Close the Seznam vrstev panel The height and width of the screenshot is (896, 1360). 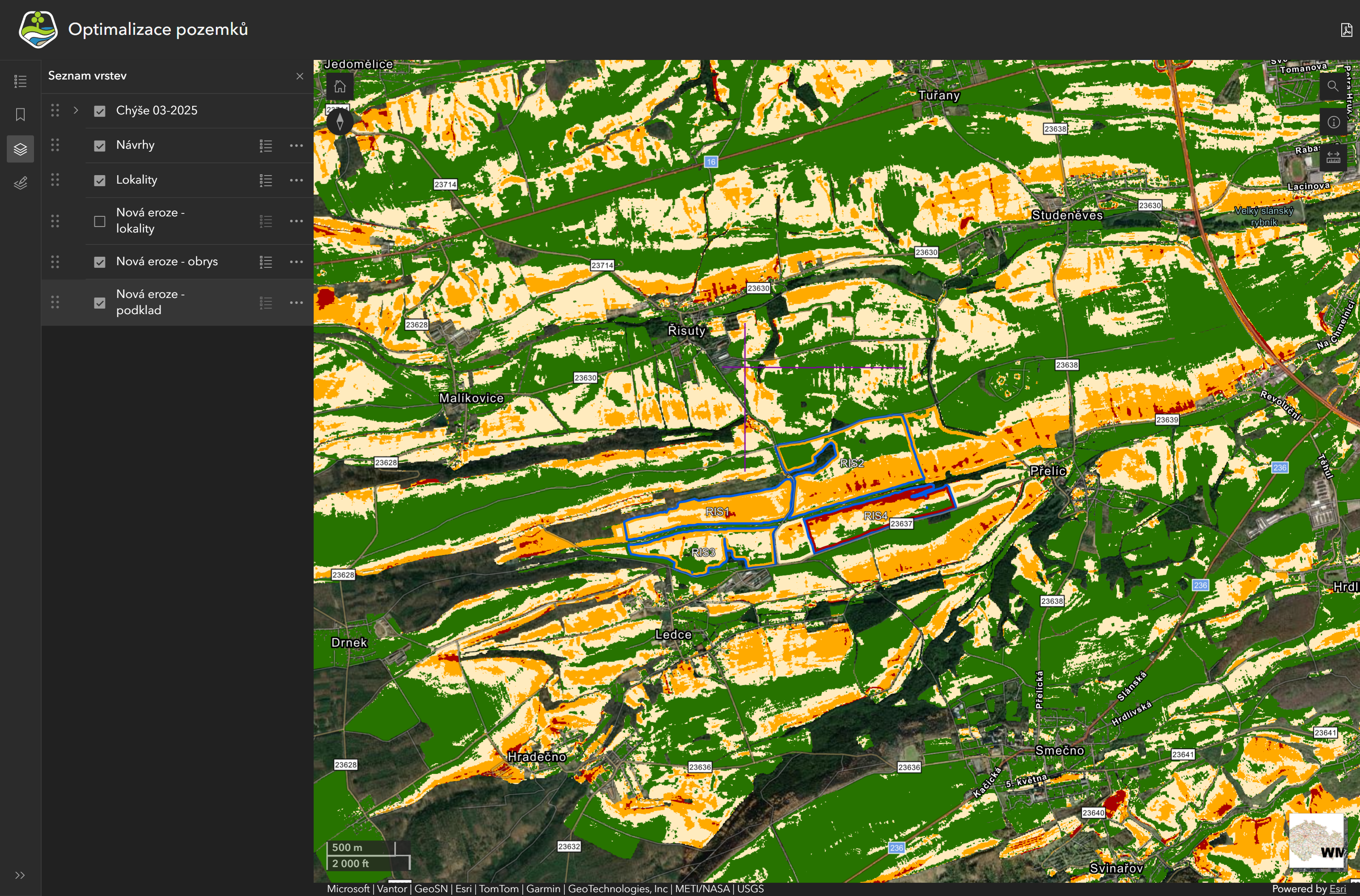[x=300, y=76]
